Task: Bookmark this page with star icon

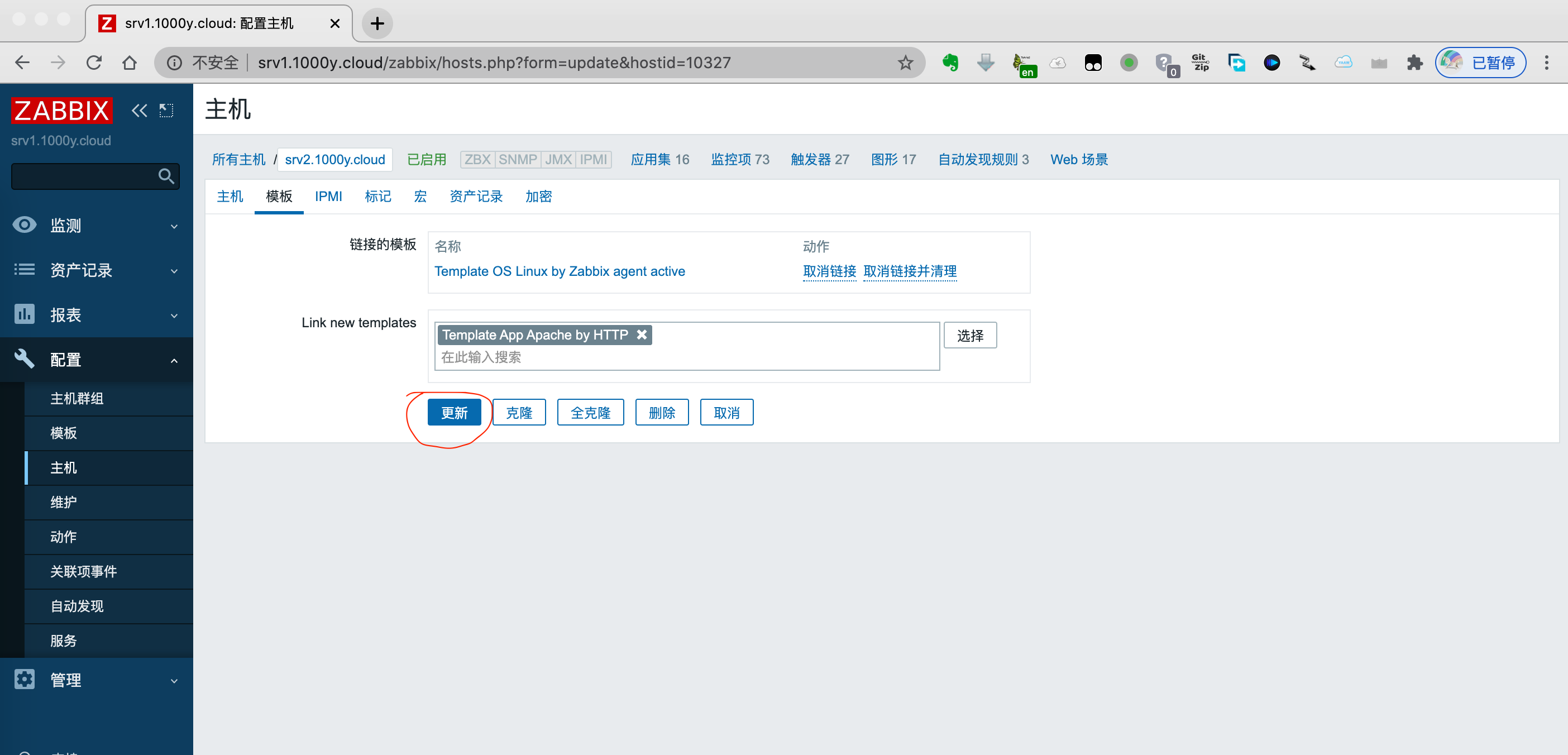Action: pos(905,63)
